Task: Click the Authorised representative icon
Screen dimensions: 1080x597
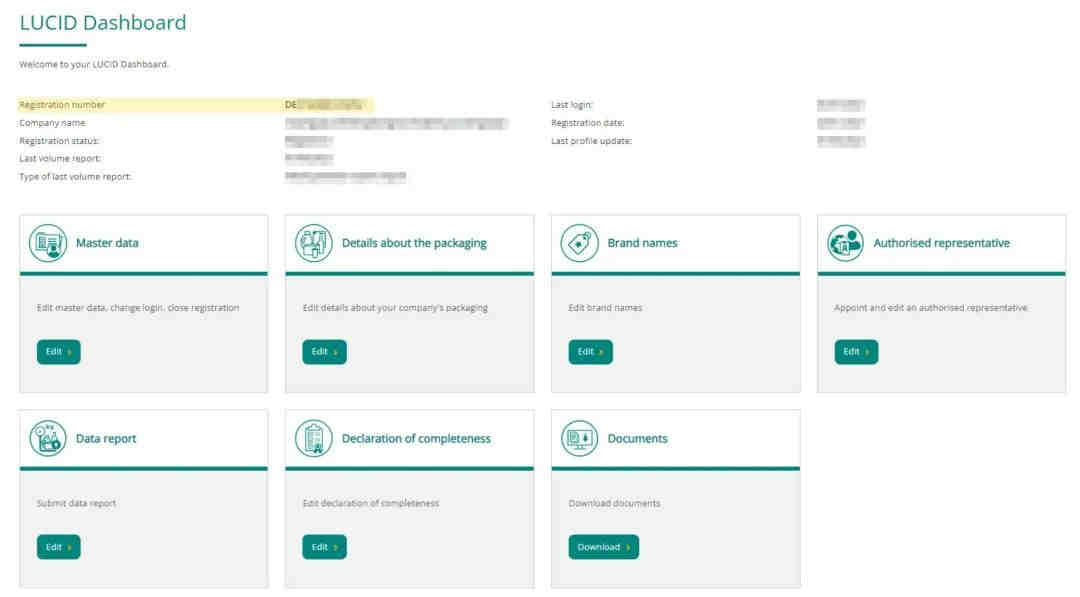Action: click(x=845, y=243)
